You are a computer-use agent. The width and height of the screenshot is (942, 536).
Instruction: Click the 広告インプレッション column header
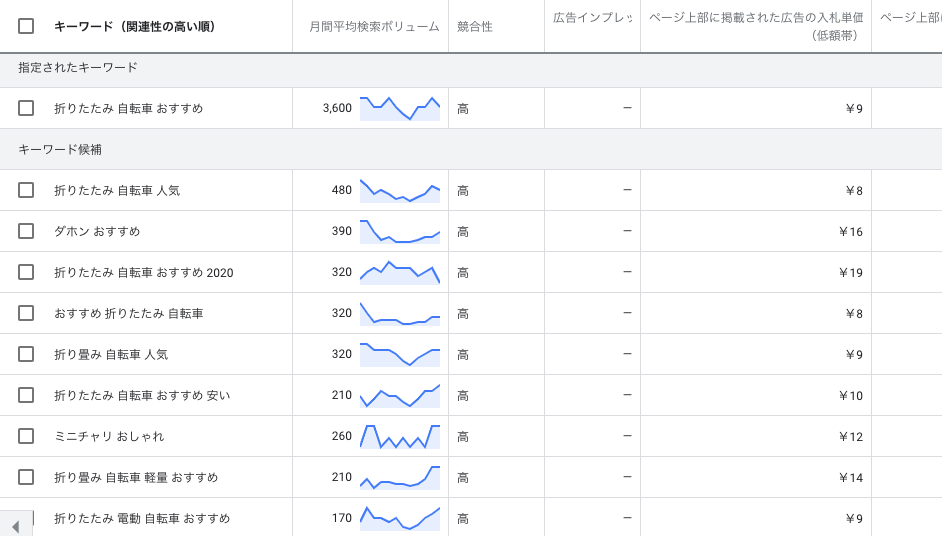pyautogui.click(x=593, y=18)
